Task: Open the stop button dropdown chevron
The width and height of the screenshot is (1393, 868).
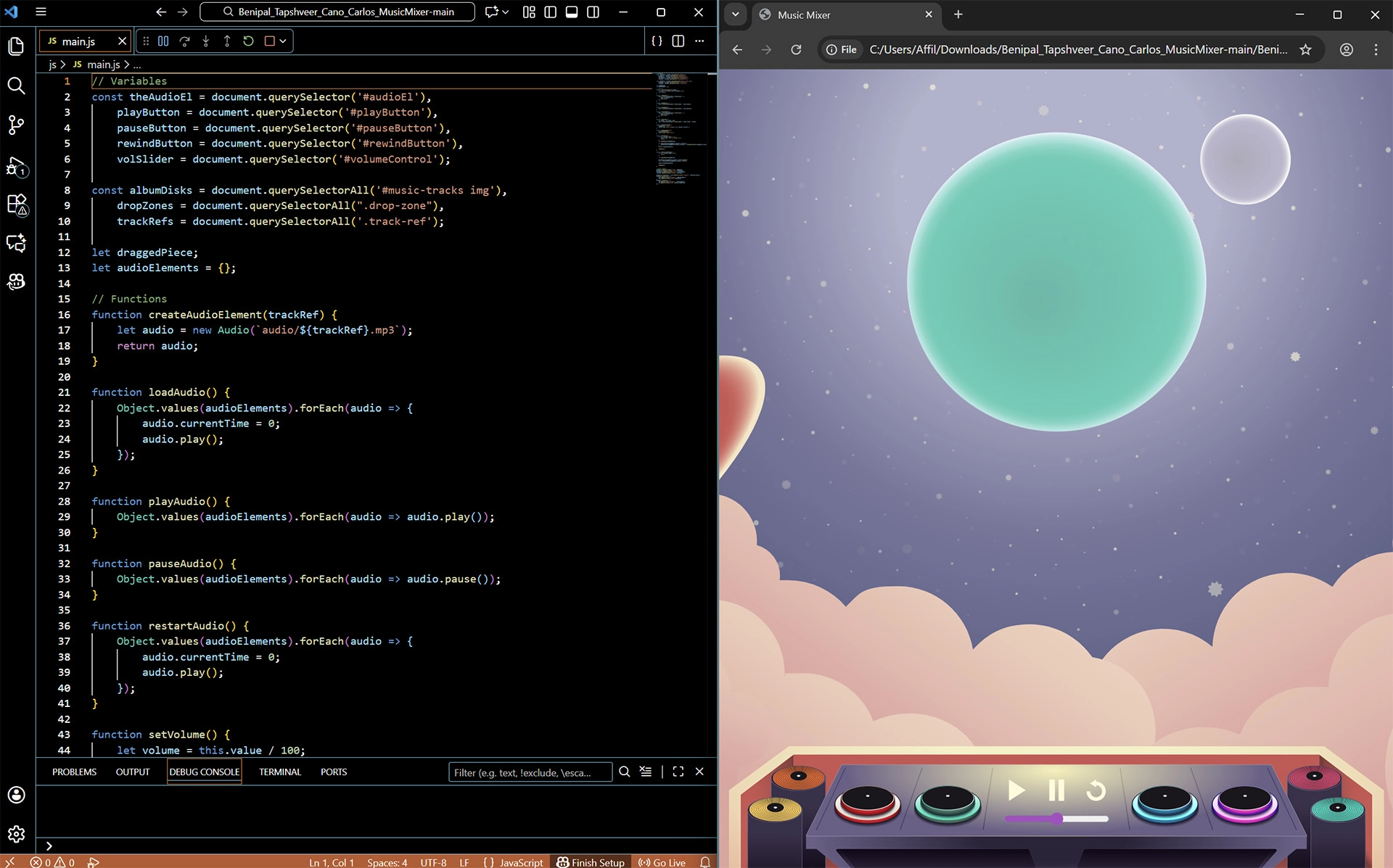Action: point(283,41)
